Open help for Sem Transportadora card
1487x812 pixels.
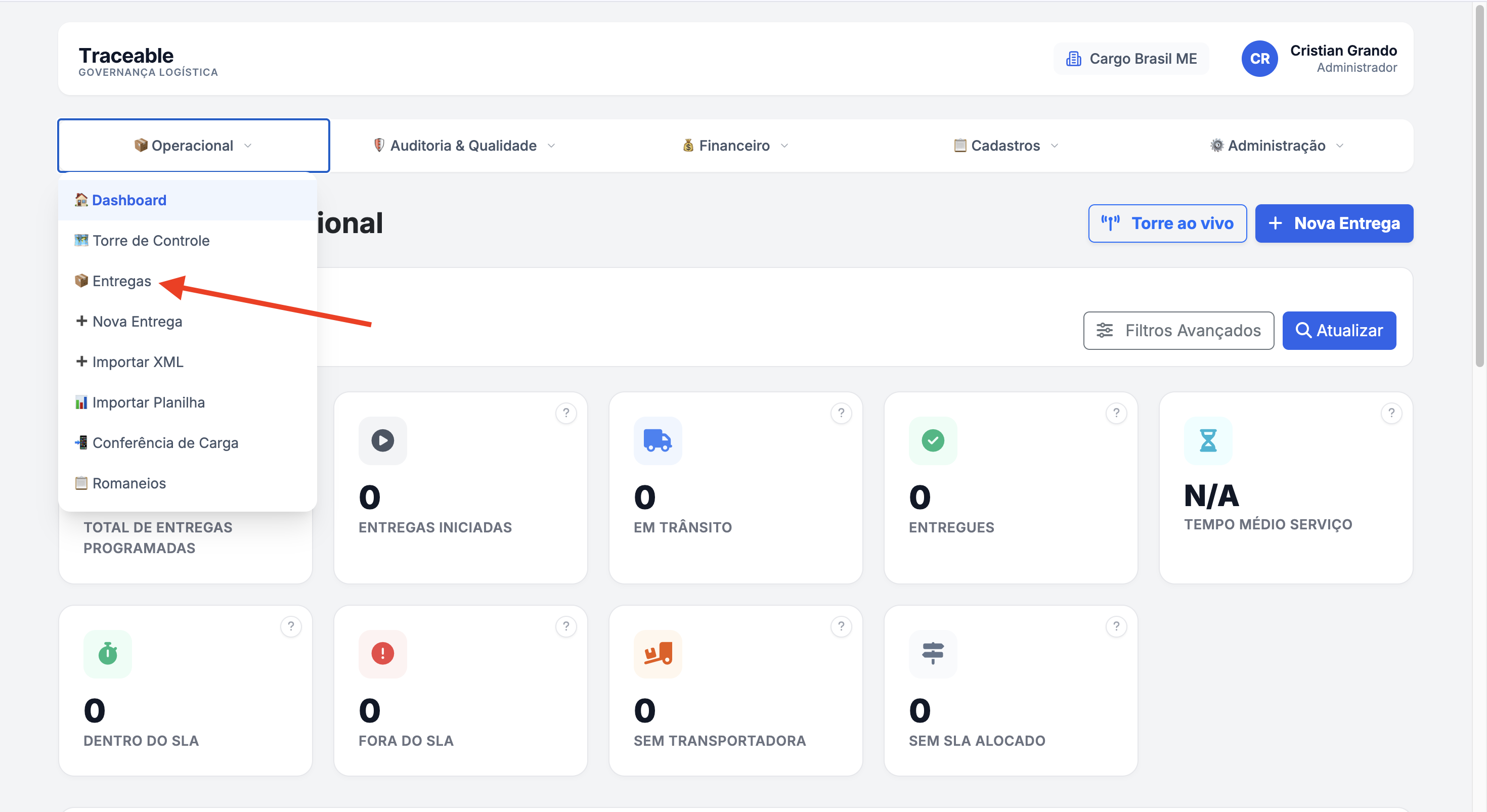pyautogui.click(x=841, y=627)
